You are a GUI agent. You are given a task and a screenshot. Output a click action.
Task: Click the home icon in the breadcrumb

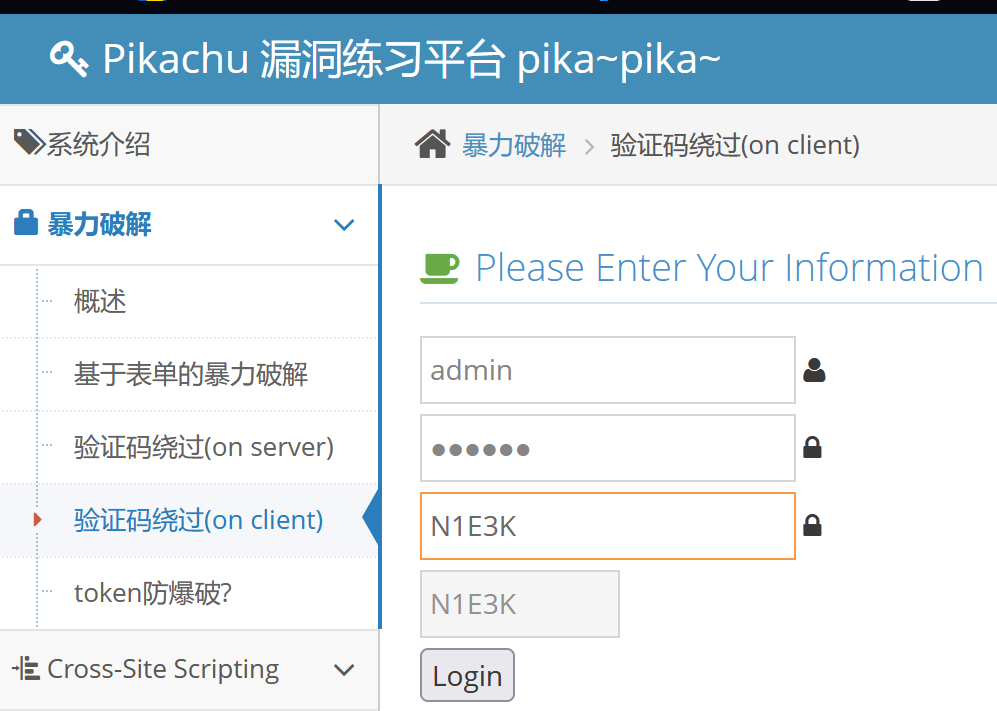click(x=432, y=145)
